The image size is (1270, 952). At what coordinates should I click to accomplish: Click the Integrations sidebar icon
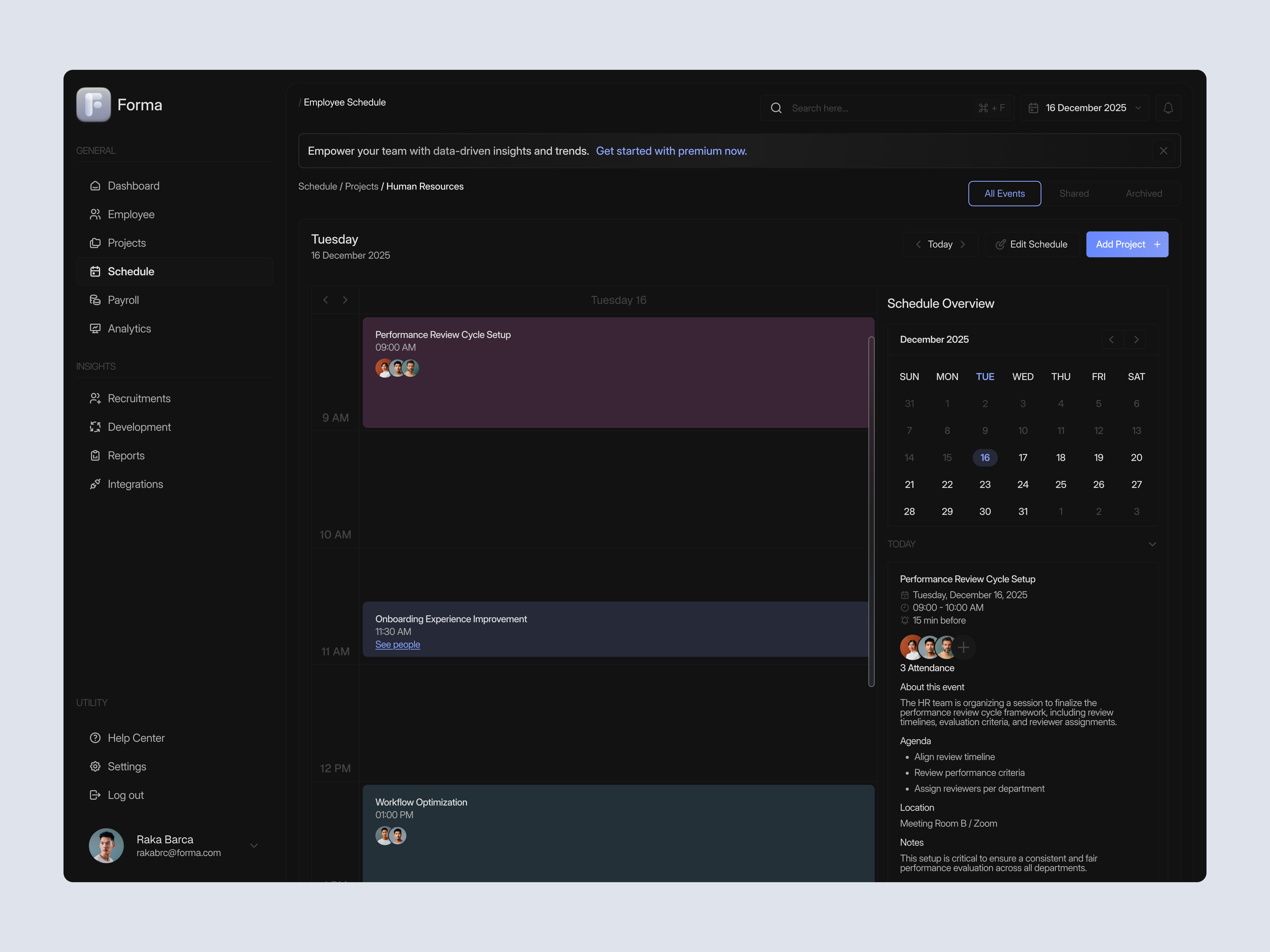pos(95,484)
